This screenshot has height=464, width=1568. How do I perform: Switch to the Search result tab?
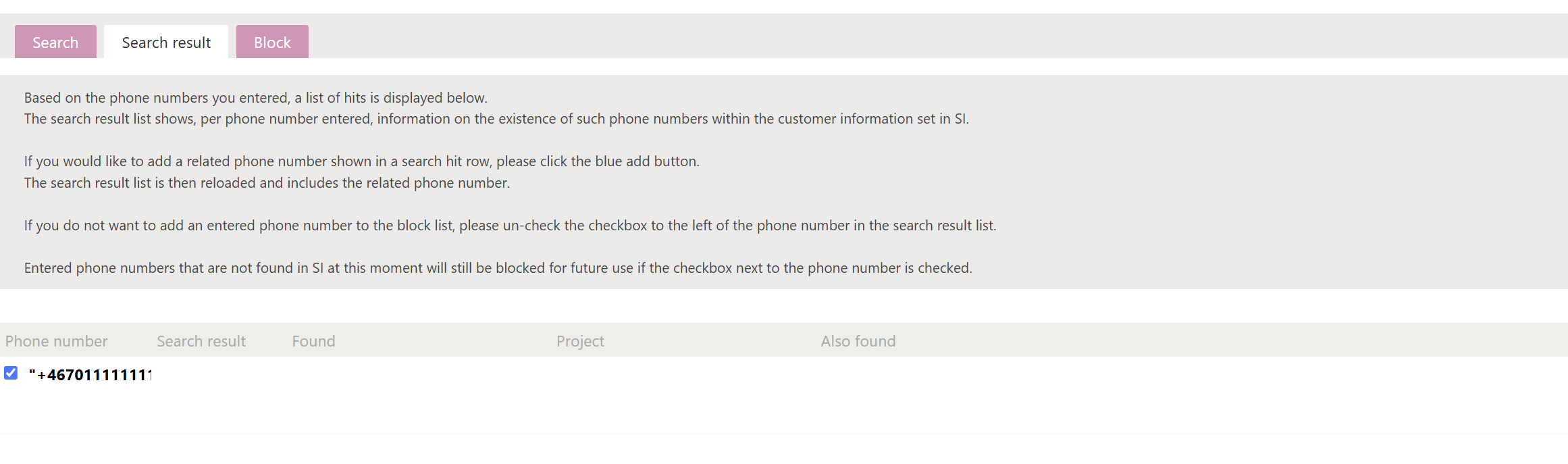[x=166, y=43]
